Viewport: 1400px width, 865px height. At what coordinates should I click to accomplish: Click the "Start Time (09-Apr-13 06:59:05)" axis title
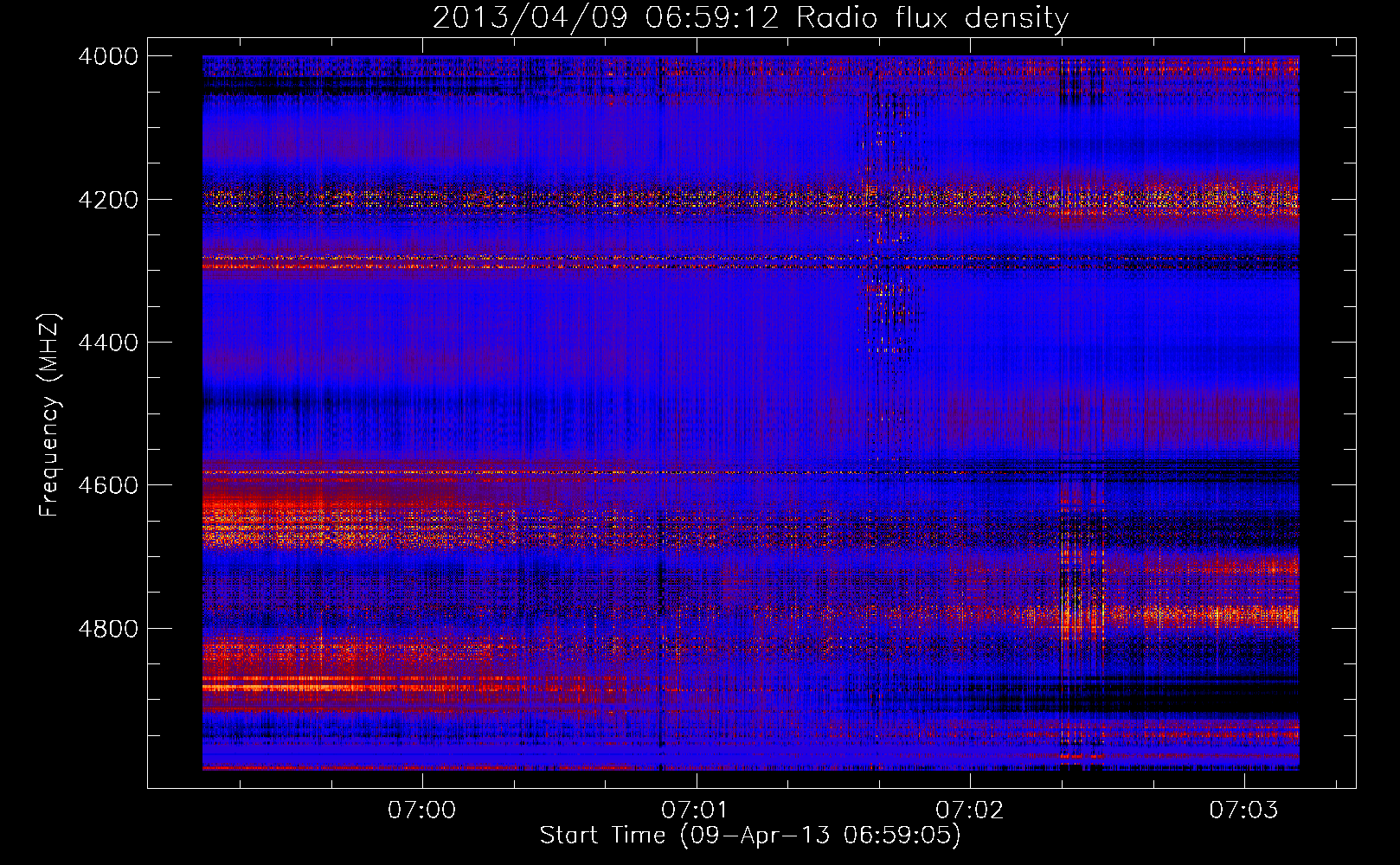[x=750, y=836]
